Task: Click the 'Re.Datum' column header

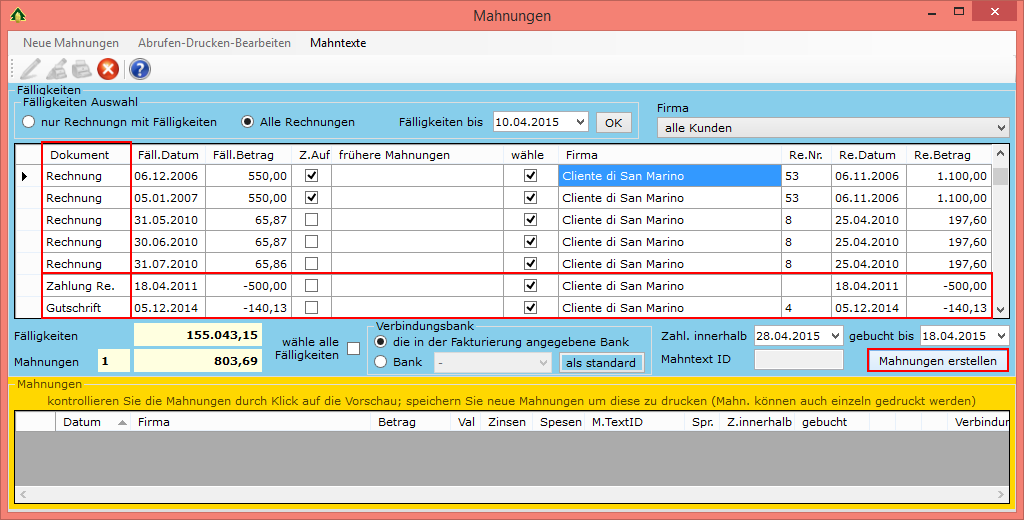Action: click(869, 155)
